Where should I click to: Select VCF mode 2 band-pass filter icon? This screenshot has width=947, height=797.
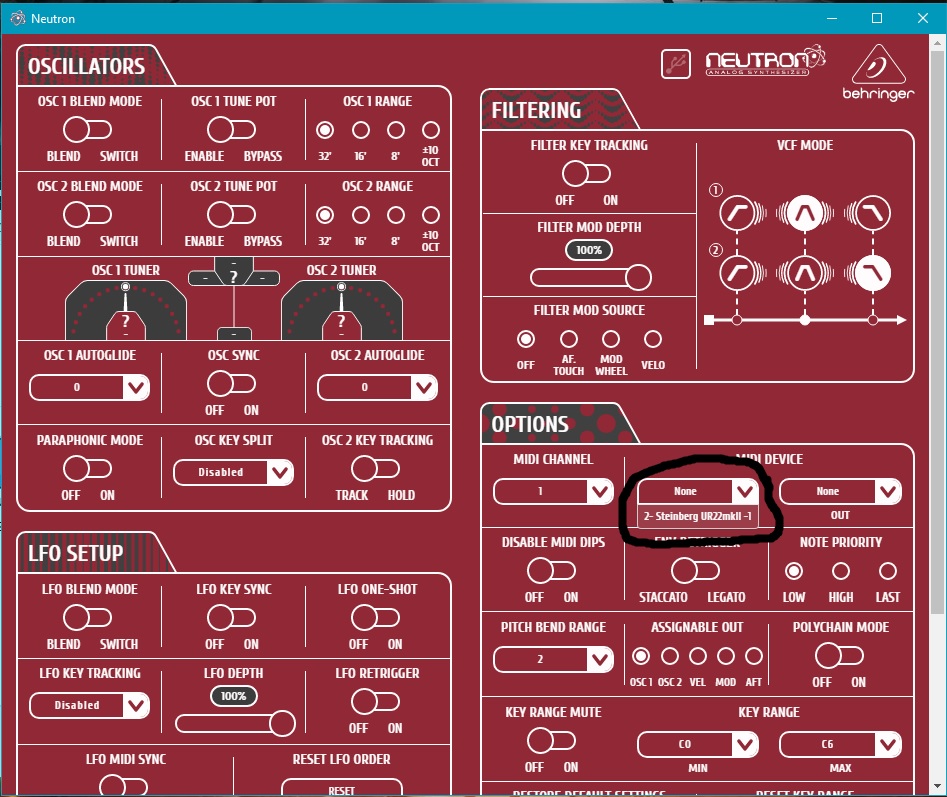tap(804, 273)
